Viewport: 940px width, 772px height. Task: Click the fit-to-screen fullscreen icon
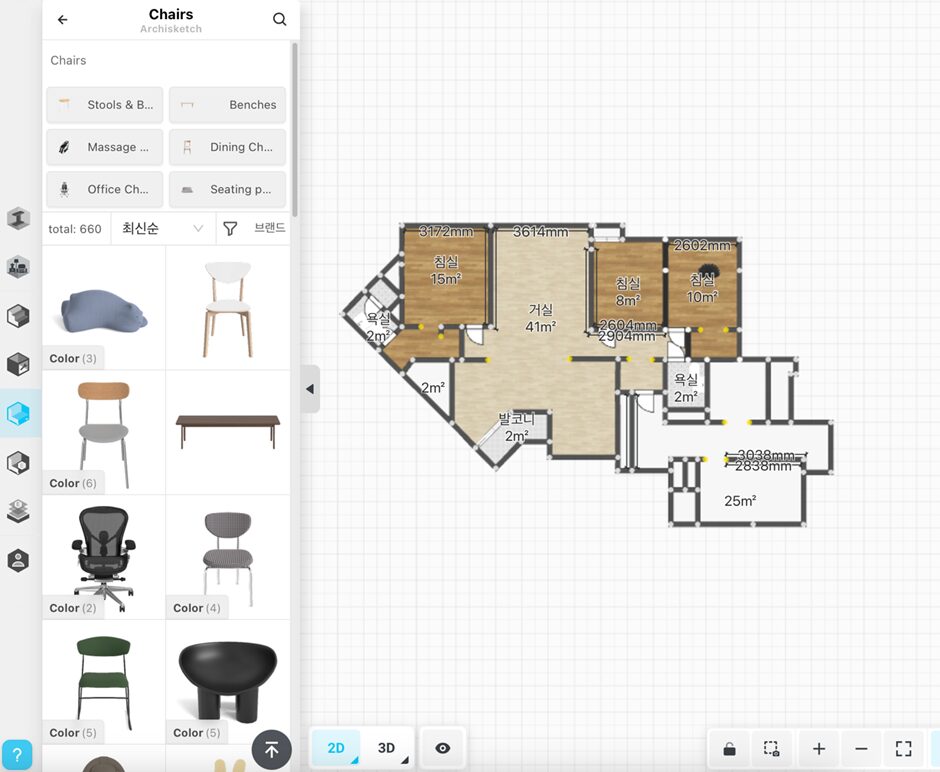click(x=903, y=749)
